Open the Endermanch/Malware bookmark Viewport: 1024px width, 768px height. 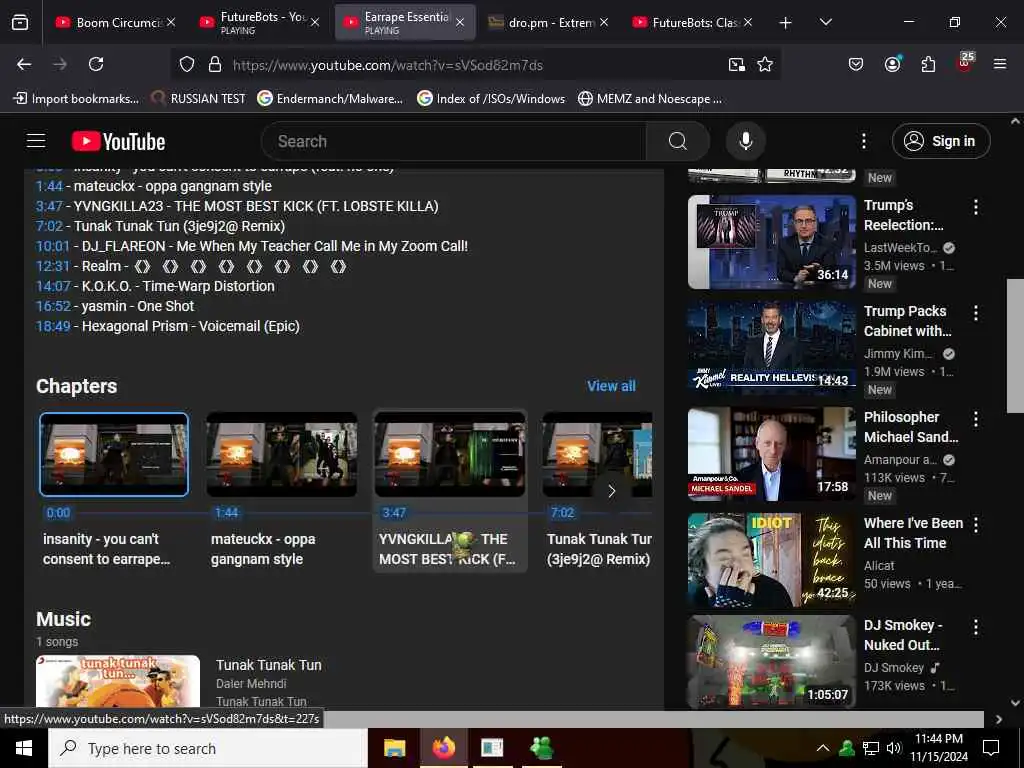330,99
